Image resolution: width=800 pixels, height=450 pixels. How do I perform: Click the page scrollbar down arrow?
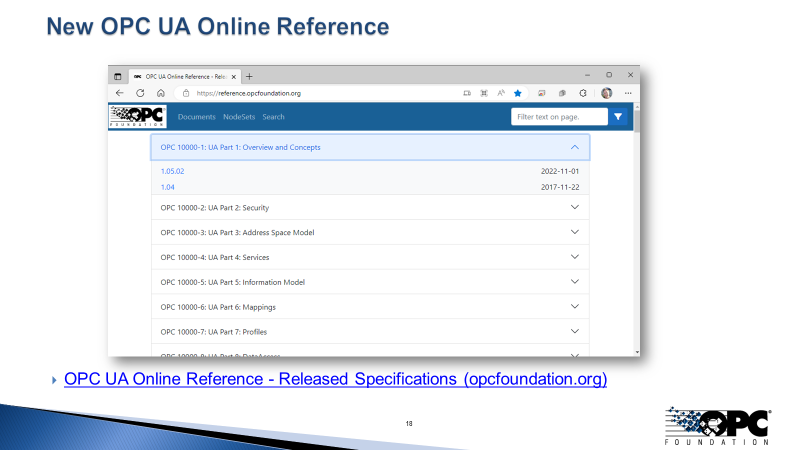click(637, 352)
